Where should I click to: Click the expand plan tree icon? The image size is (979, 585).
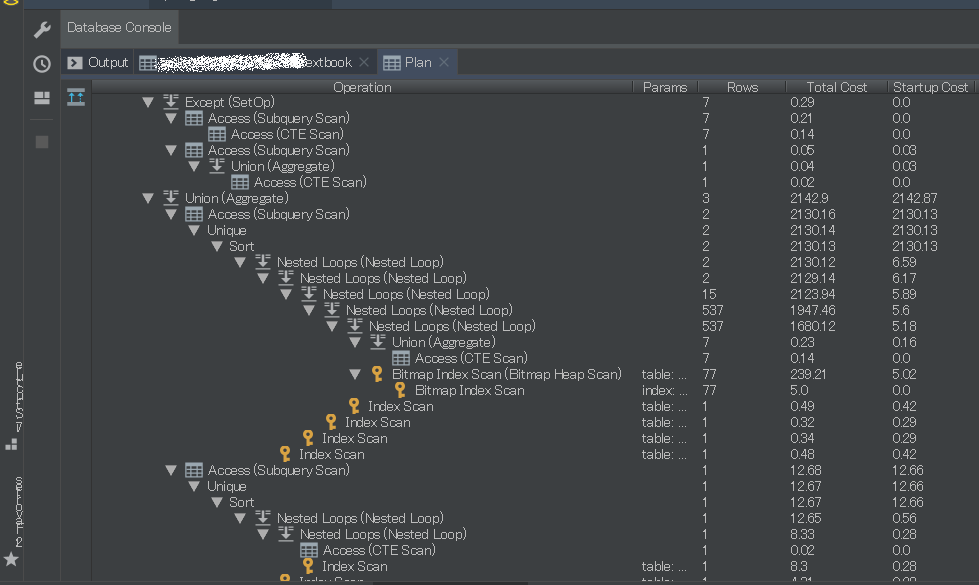coord(76,97)
